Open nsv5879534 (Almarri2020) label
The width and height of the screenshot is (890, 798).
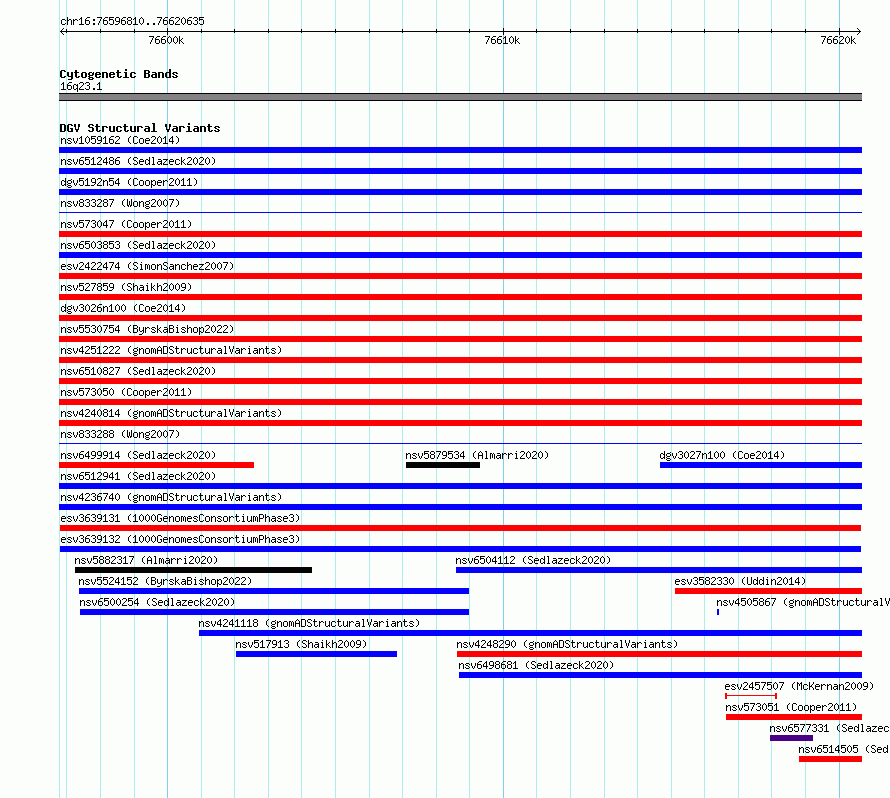[x=477, y=455]
